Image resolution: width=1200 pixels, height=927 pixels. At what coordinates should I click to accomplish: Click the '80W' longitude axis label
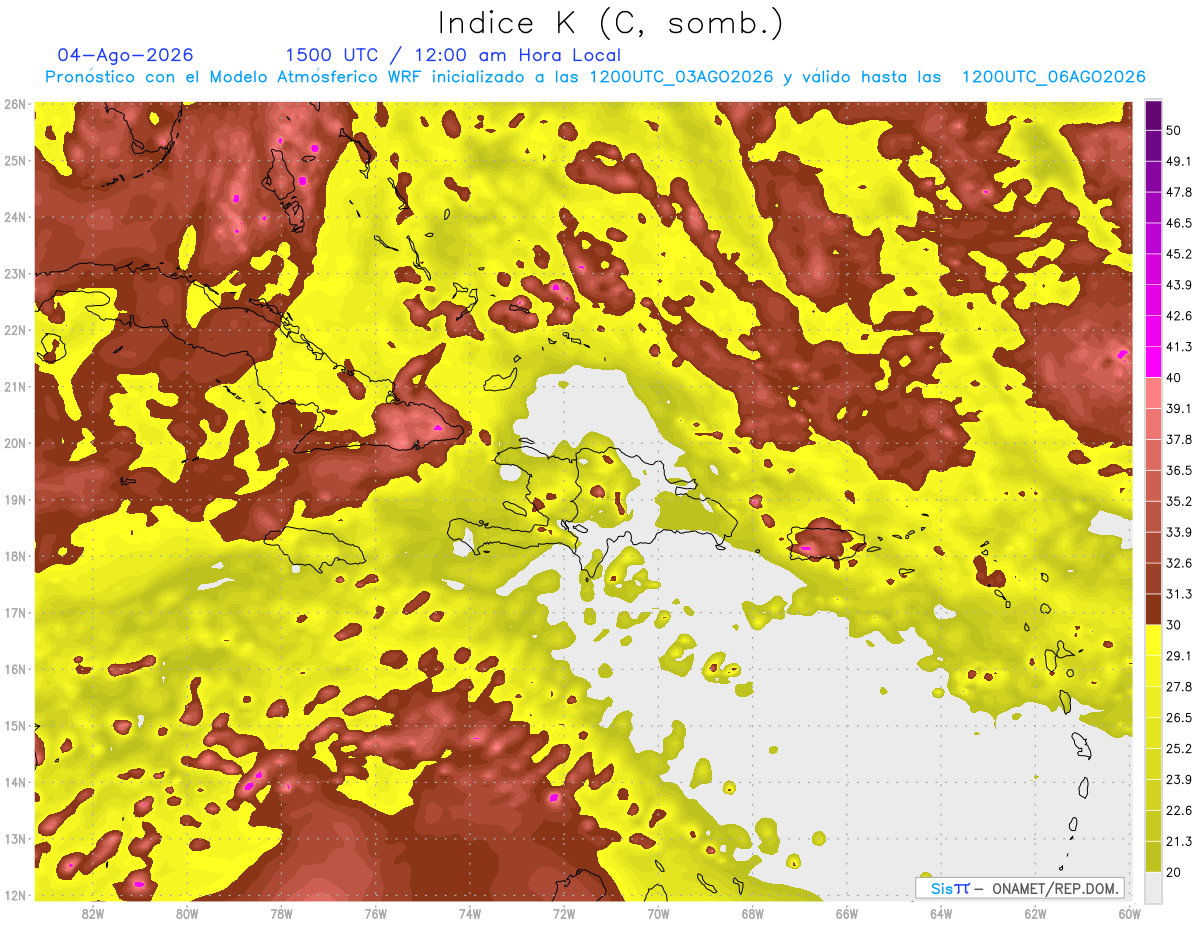pos(187,913)
